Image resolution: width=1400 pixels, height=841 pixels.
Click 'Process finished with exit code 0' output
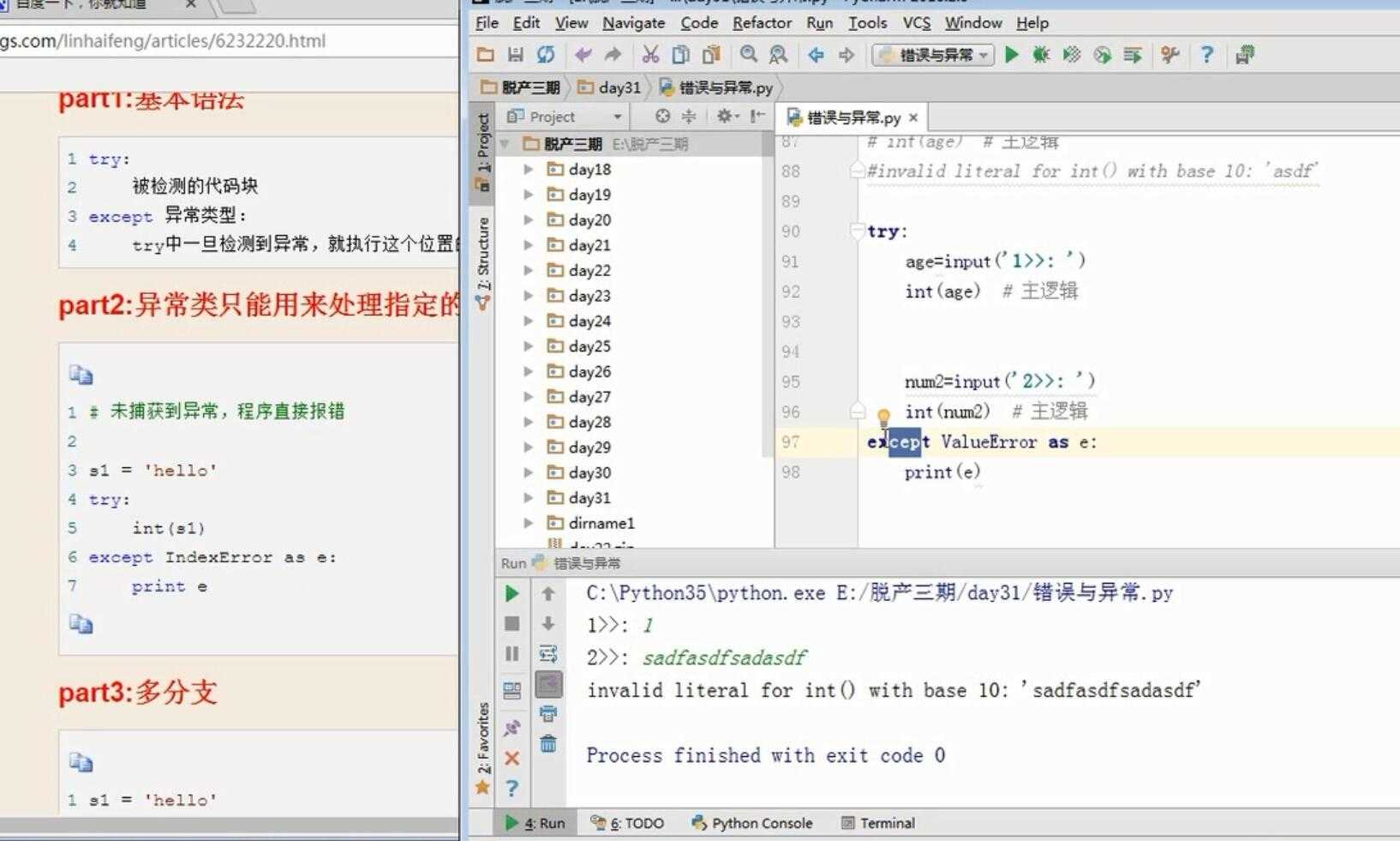point(766,755)
